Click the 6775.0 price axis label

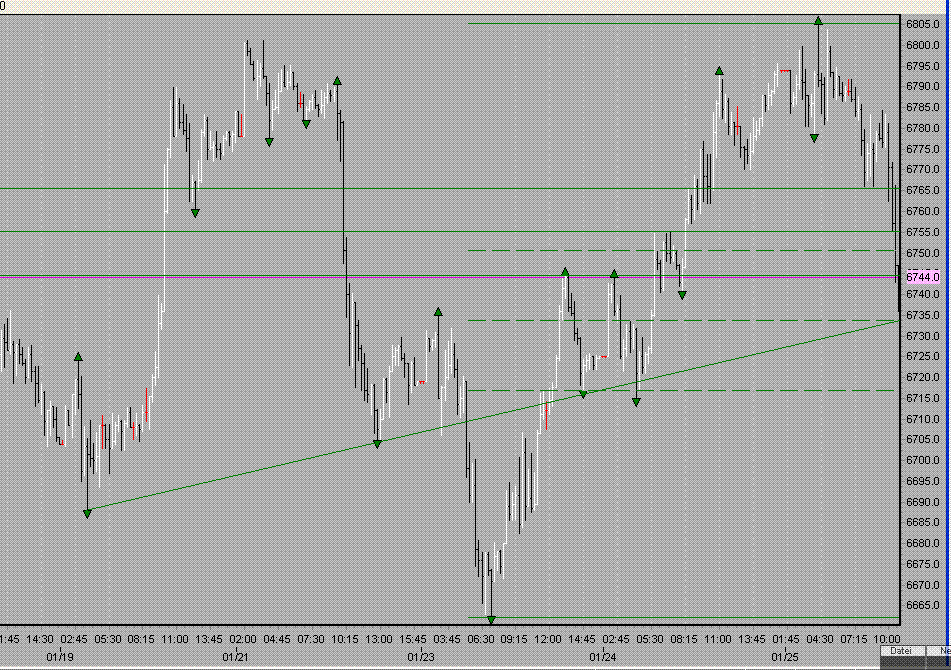click(x=922, y=149)
